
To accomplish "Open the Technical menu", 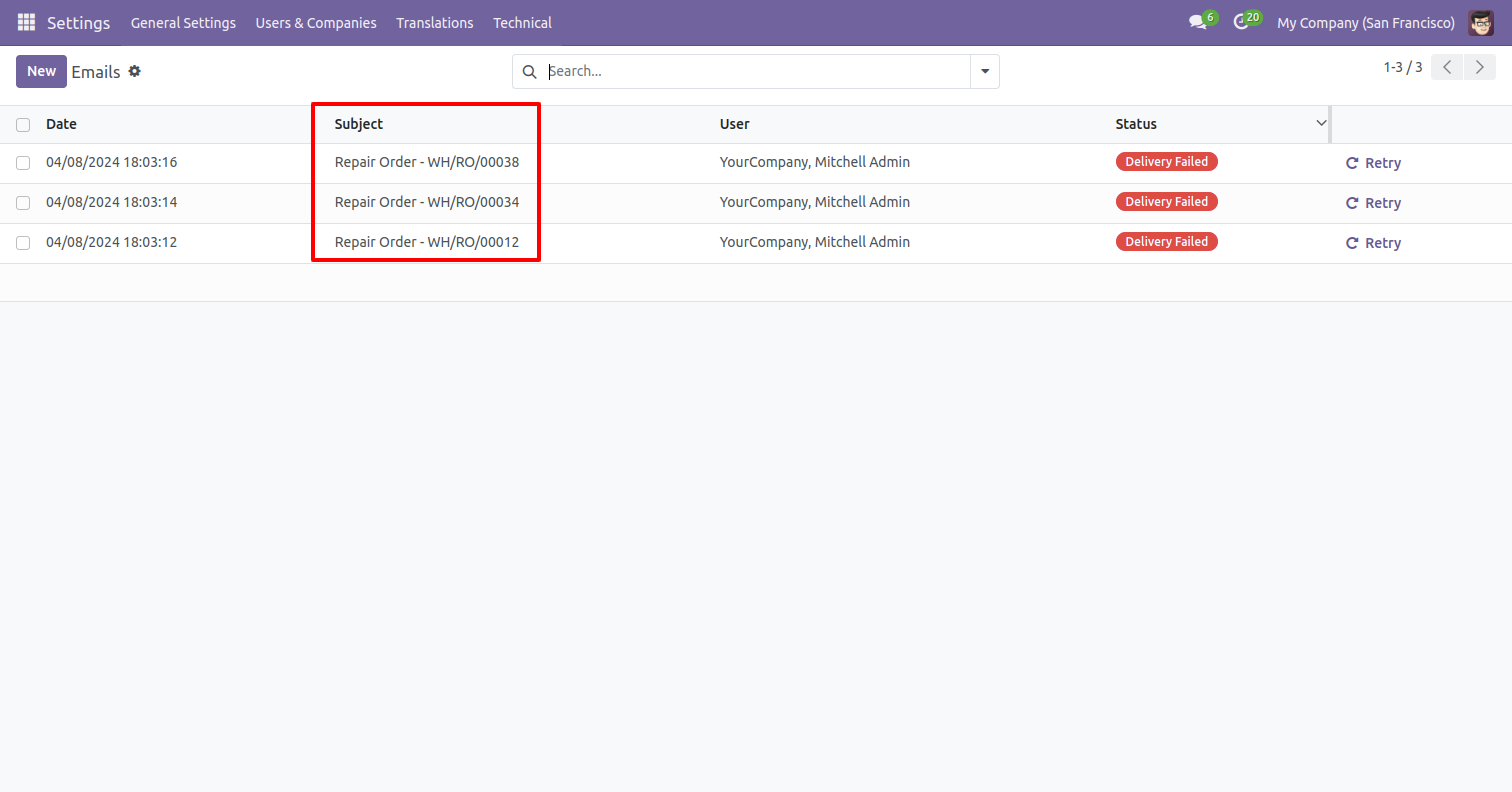I will [x=522, y=22].
